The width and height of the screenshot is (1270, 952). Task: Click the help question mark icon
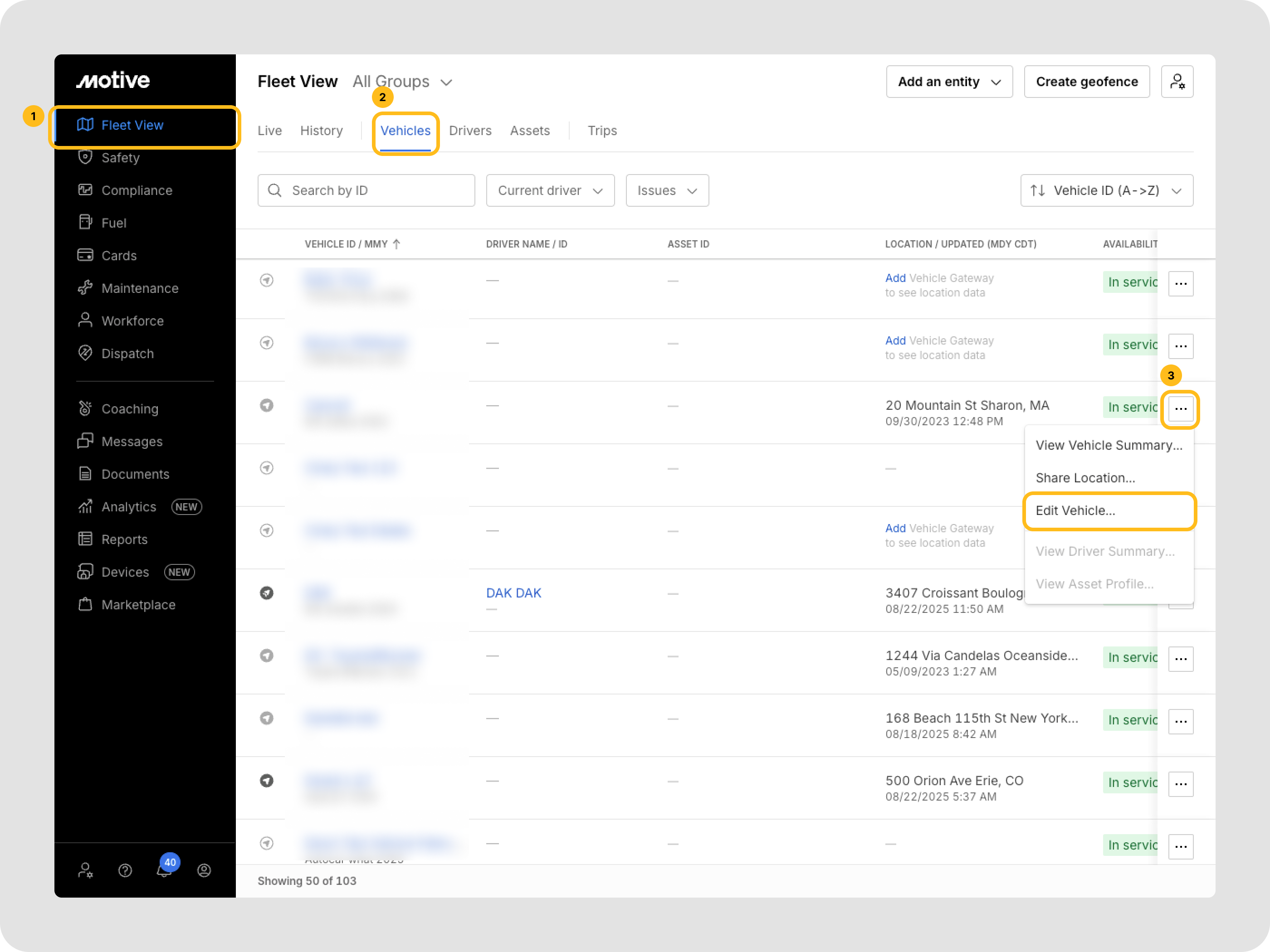125,870
